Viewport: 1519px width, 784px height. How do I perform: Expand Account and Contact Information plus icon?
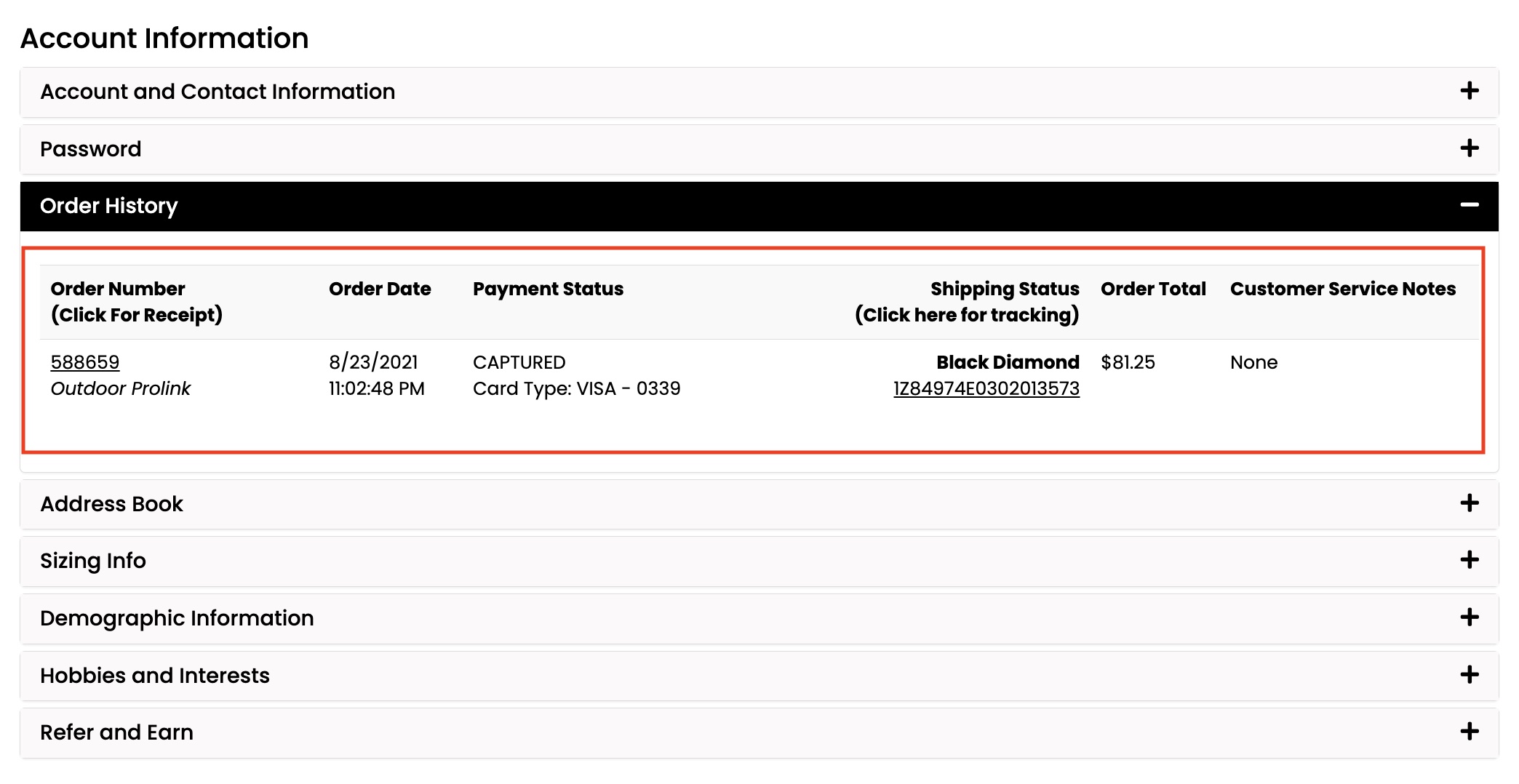pos(1470,91)
